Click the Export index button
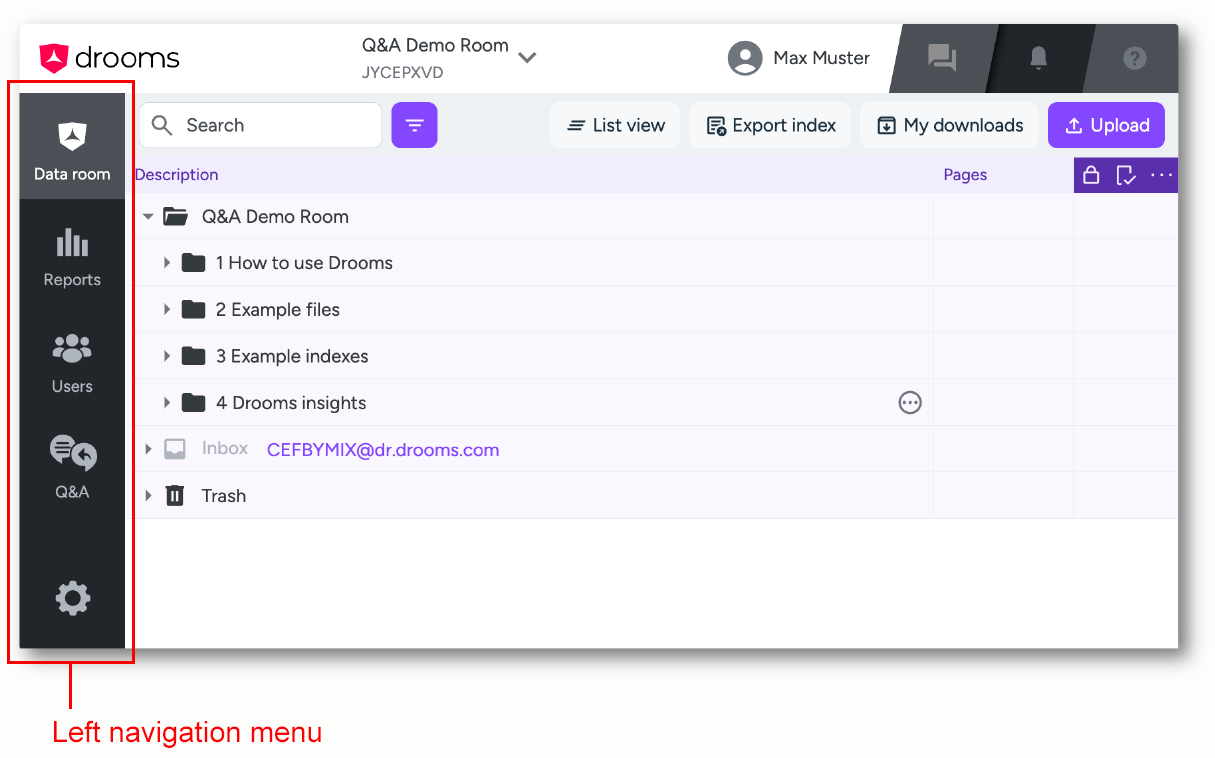1215x758 pixels. pyautogui.click(x=770, y=125)
